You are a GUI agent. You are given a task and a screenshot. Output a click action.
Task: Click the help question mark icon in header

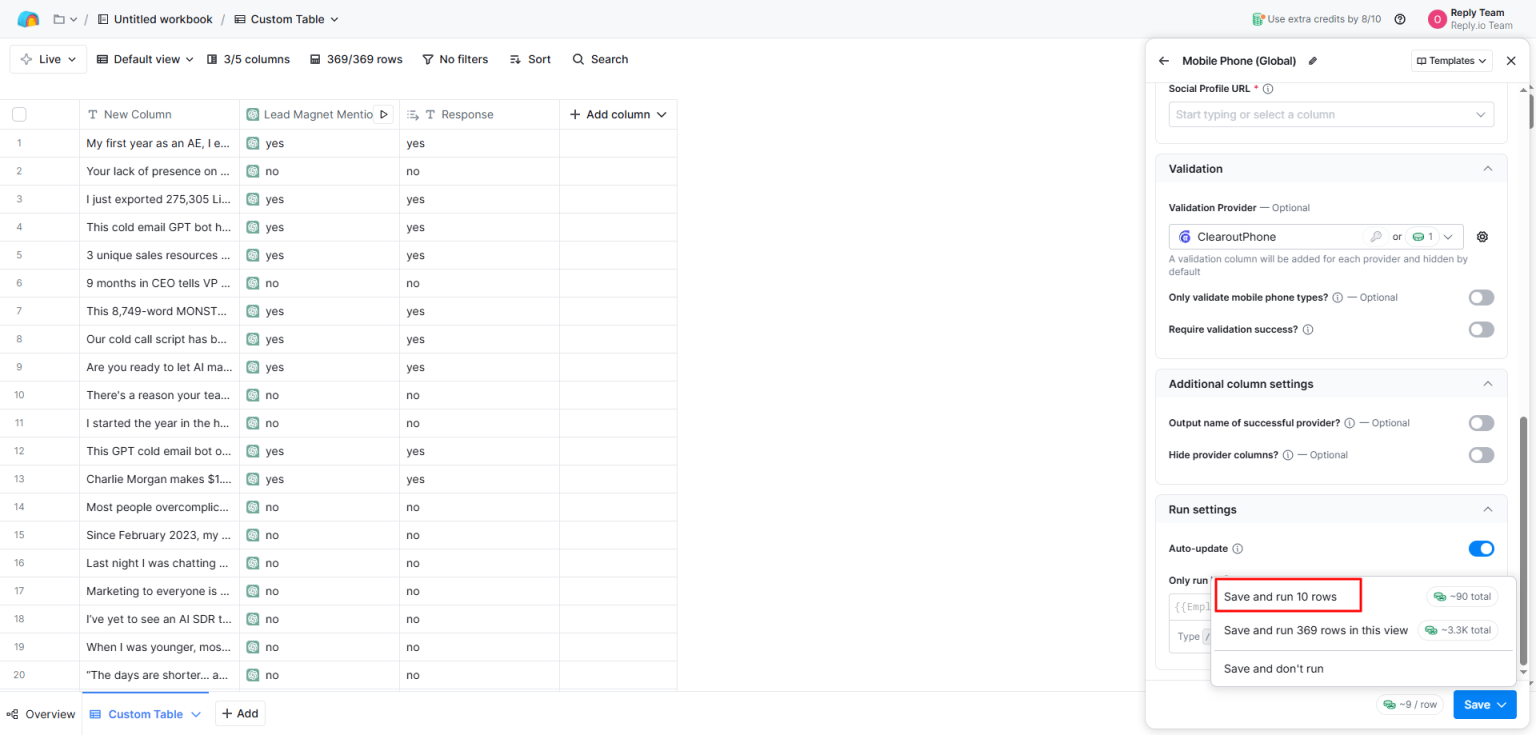pyautogui.click(x=1399, y=19)
